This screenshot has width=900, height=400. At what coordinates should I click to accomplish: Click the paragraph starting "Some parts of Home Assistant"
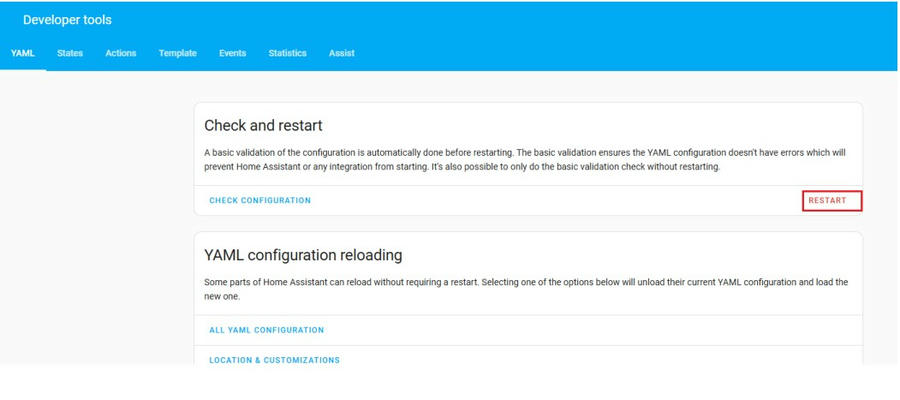[526, 290]
